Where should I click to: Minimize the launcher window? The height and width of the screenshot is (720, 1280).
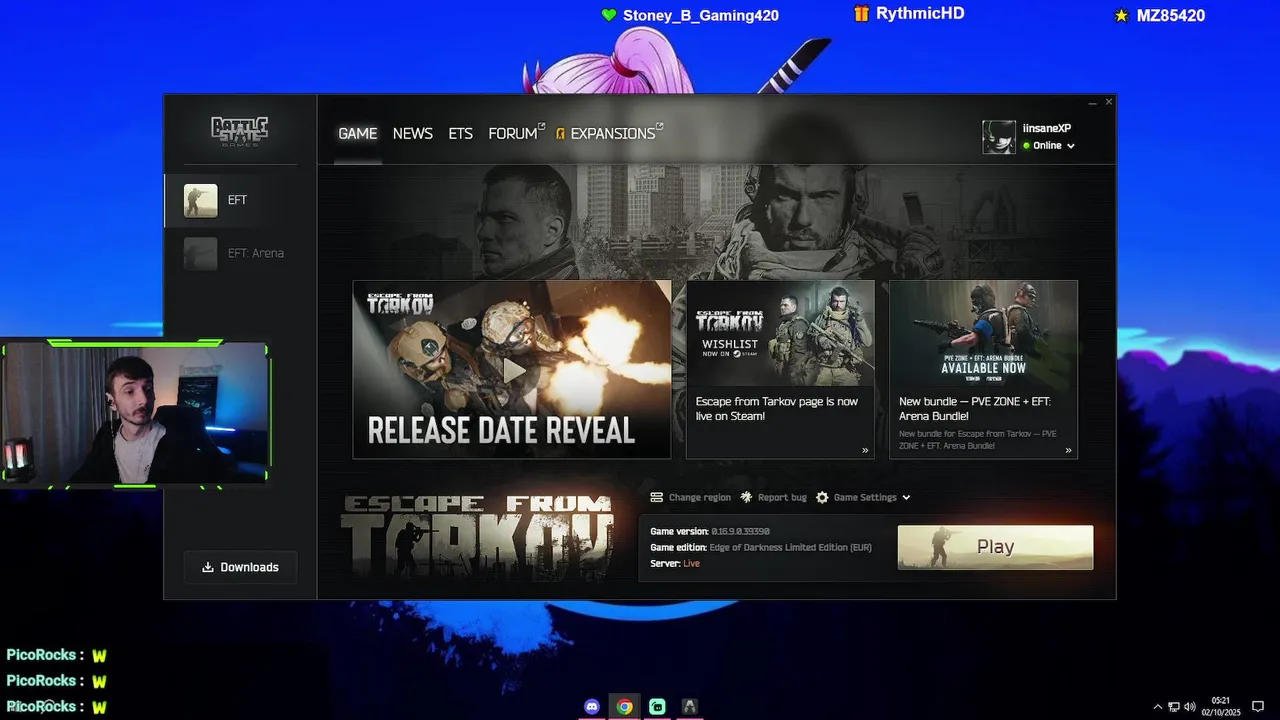point(1093,102)
